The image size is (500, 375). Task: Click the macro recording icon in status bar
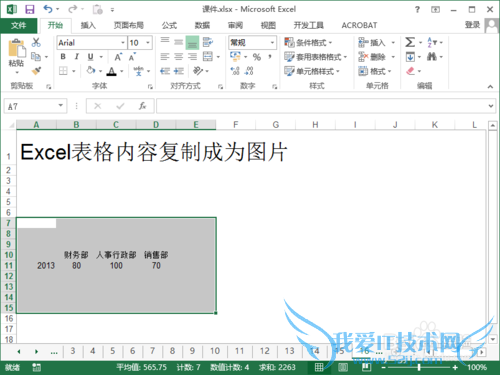click(x=37, y=367)
